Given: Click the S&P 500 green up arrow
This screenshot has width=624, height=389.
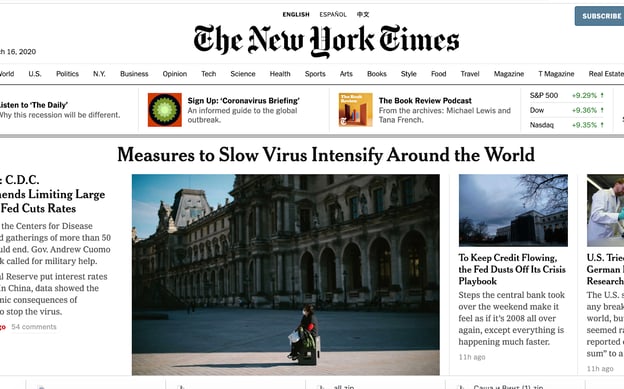Looking at the screenshot, I should (602, 96).
